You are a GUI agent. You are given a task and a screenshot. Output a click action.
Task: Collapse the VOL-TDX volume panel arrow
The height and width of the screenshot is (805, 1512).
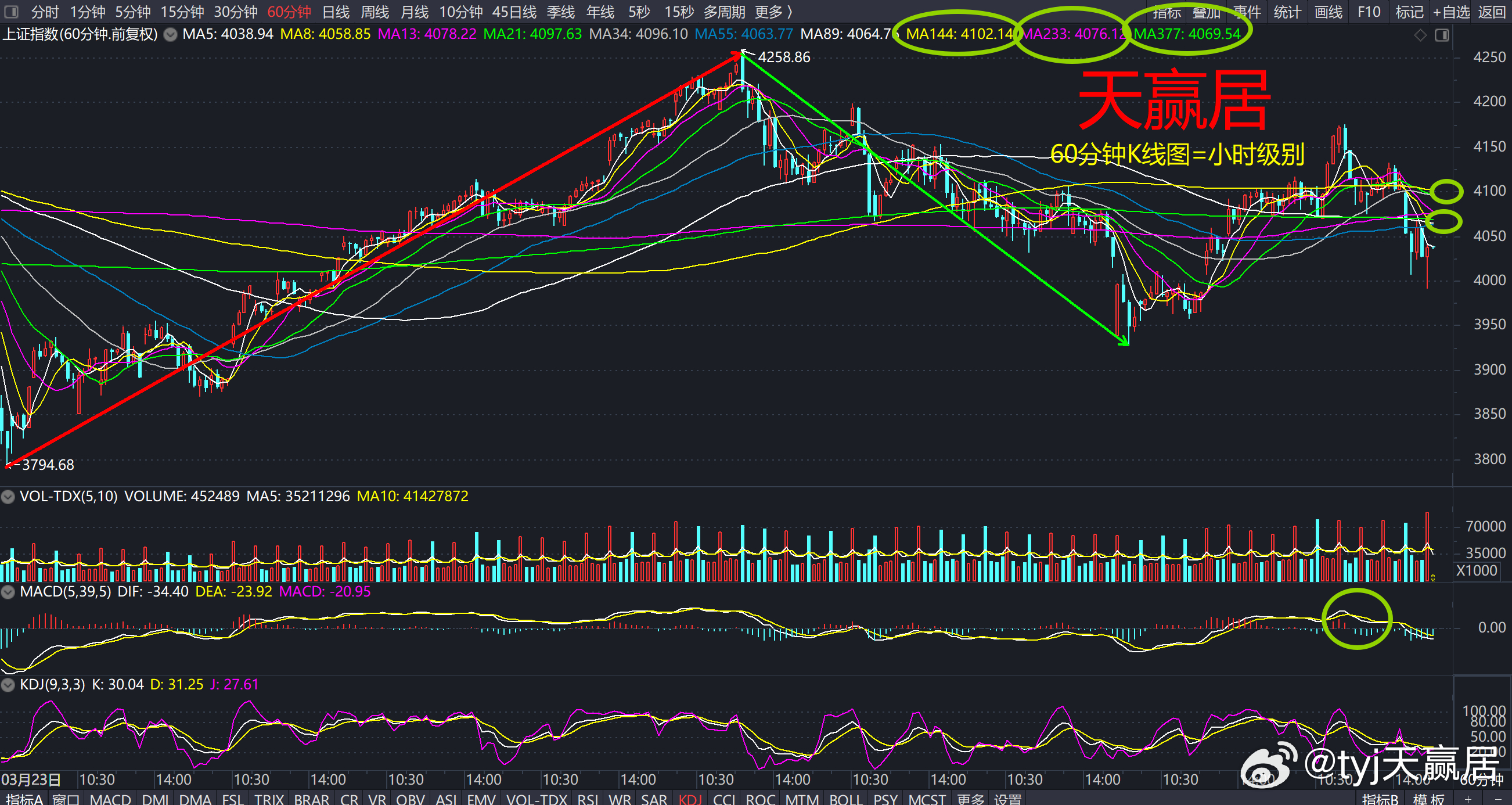(x=8, y=497)
